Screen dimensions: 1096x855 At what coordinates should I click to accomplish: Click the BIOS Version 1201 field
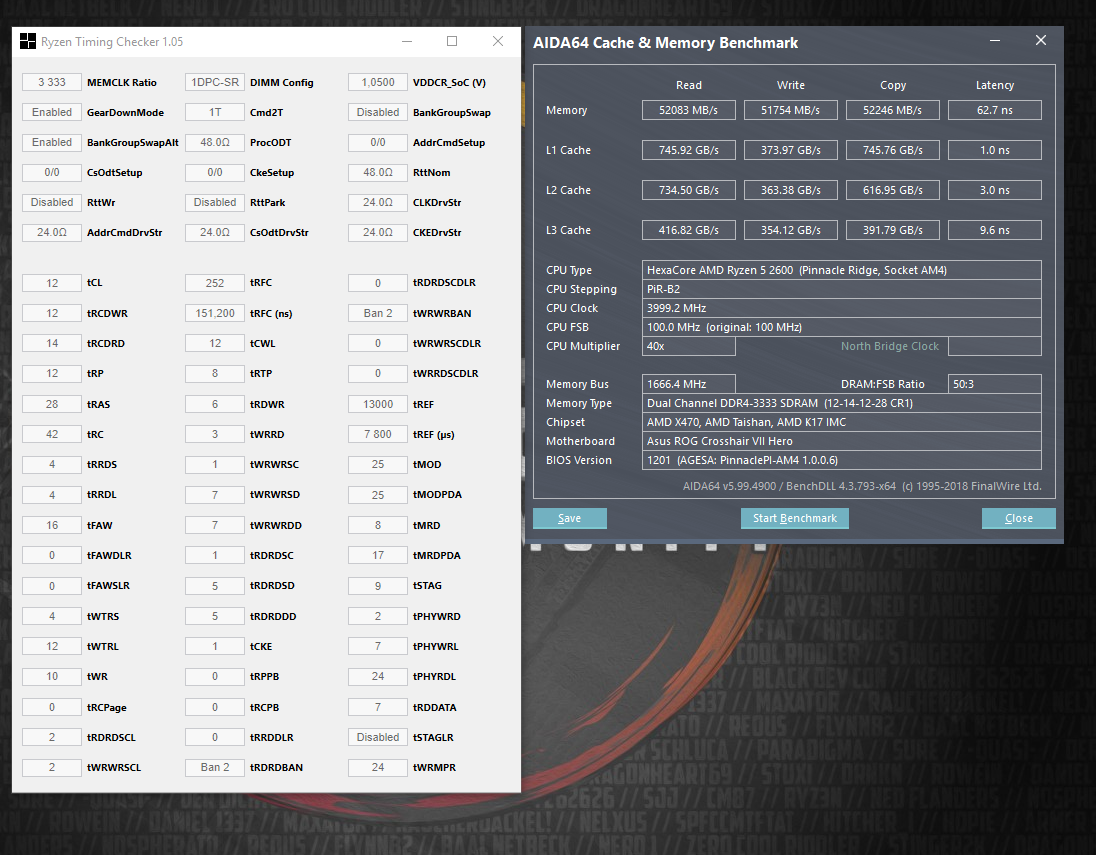[842, 460]
